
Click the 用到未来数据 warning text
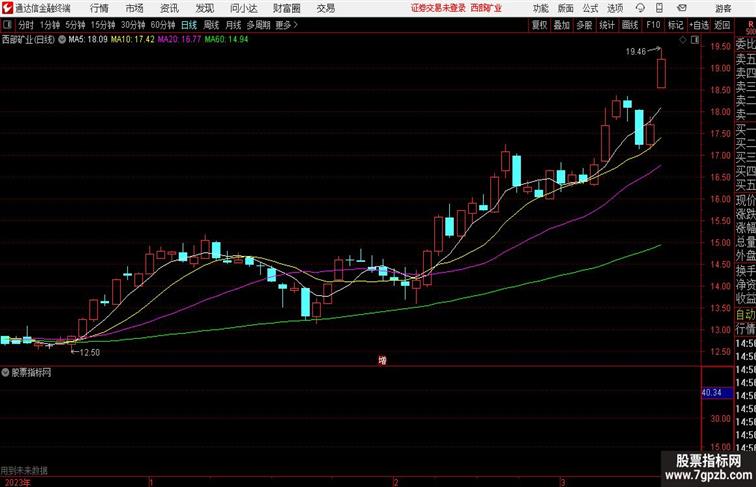click(24, 471)
